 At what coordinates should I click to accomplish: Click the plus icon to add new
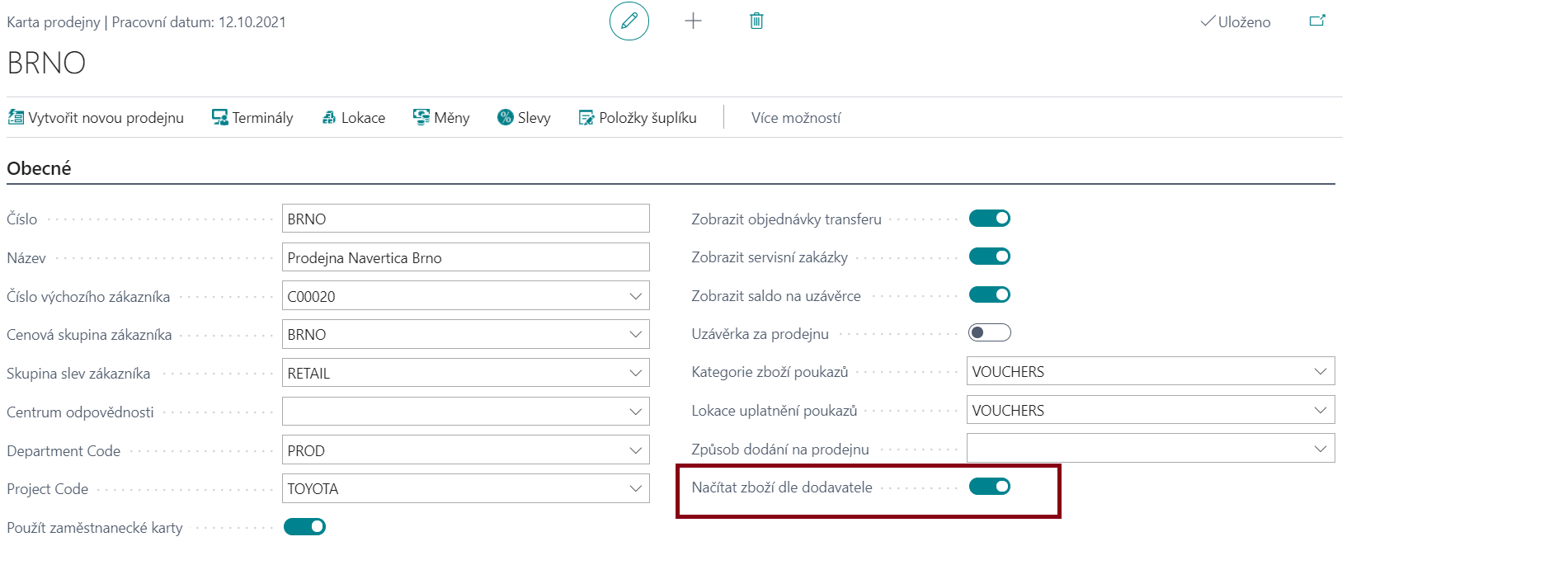tap(693, 21)
